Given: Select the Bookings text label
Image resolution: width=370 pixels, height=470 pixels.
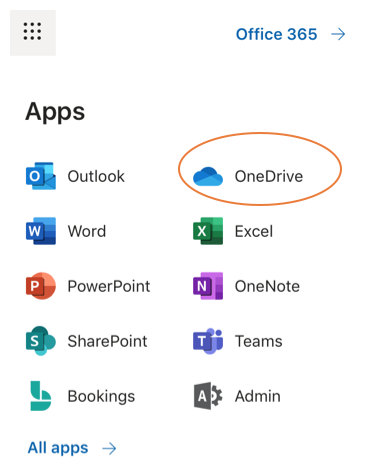Looking at the screenshot, I should tap(101, 397).
